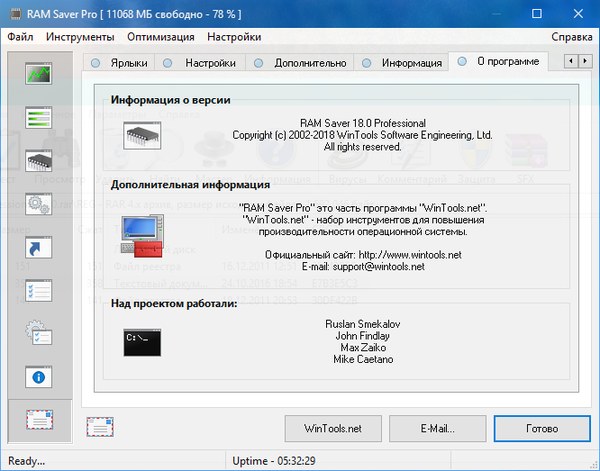Switch to the Ярлыки tab
600x471 pixels.
click(x=120, y=63)
